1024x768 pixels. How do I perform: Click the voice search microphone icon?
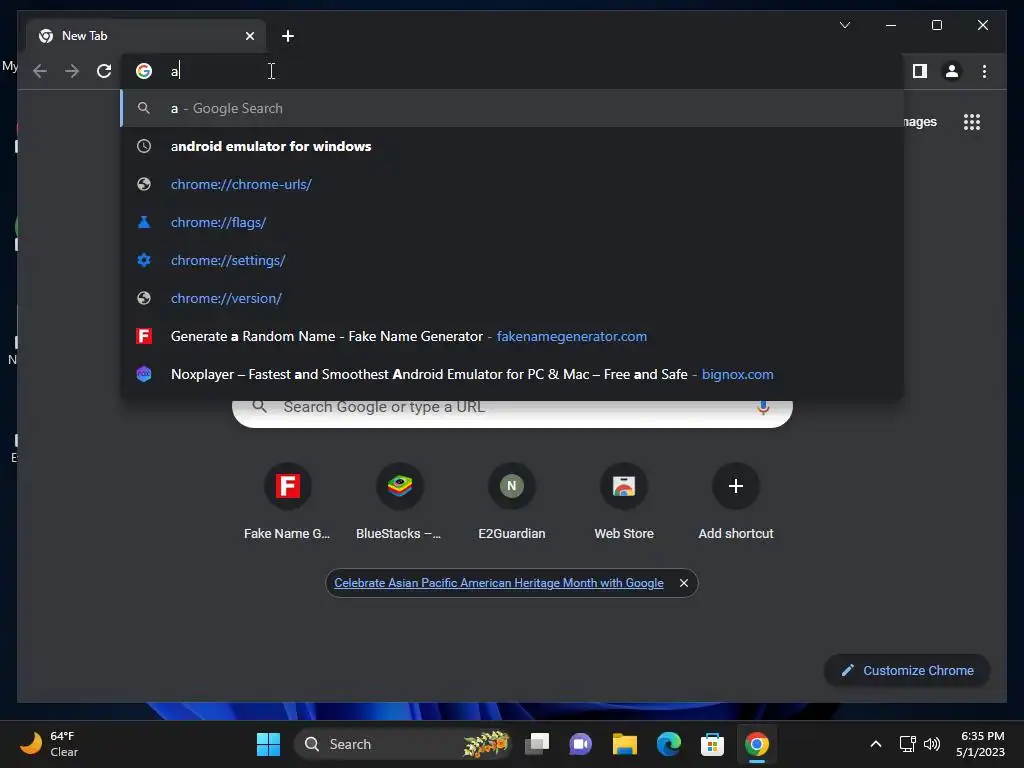[762, 407]
